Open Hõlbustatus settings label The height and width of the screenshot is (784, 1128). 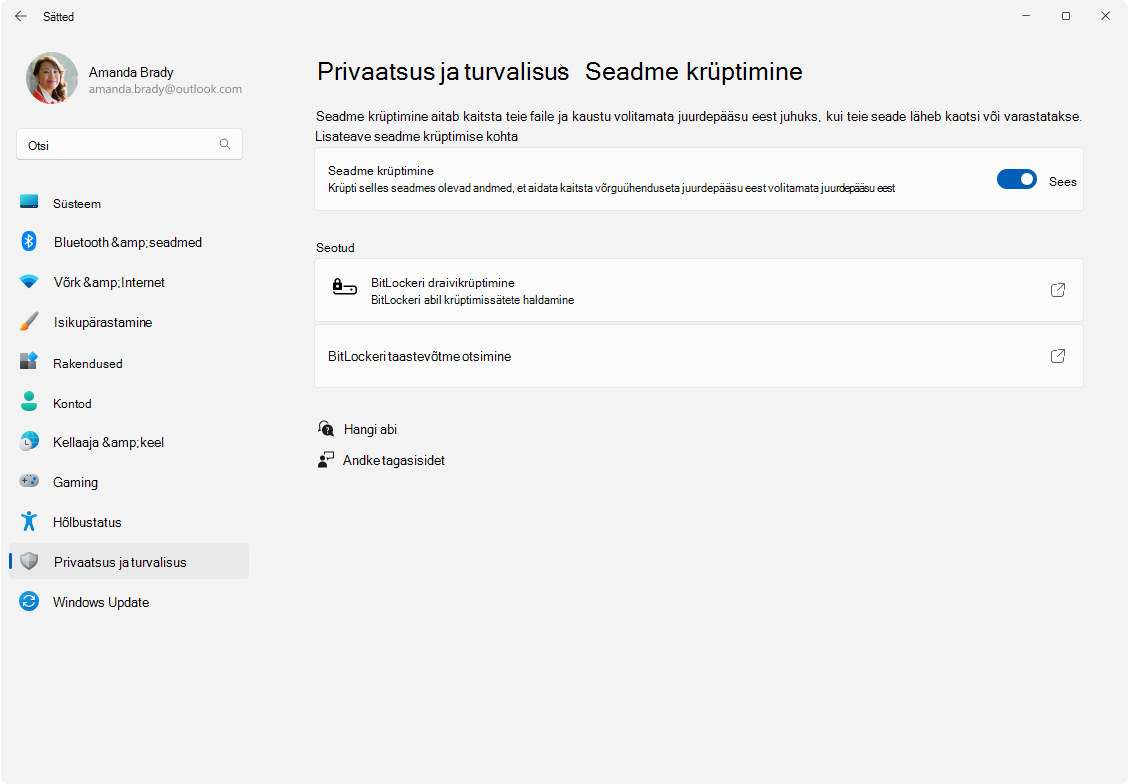[x=87, y=522]
